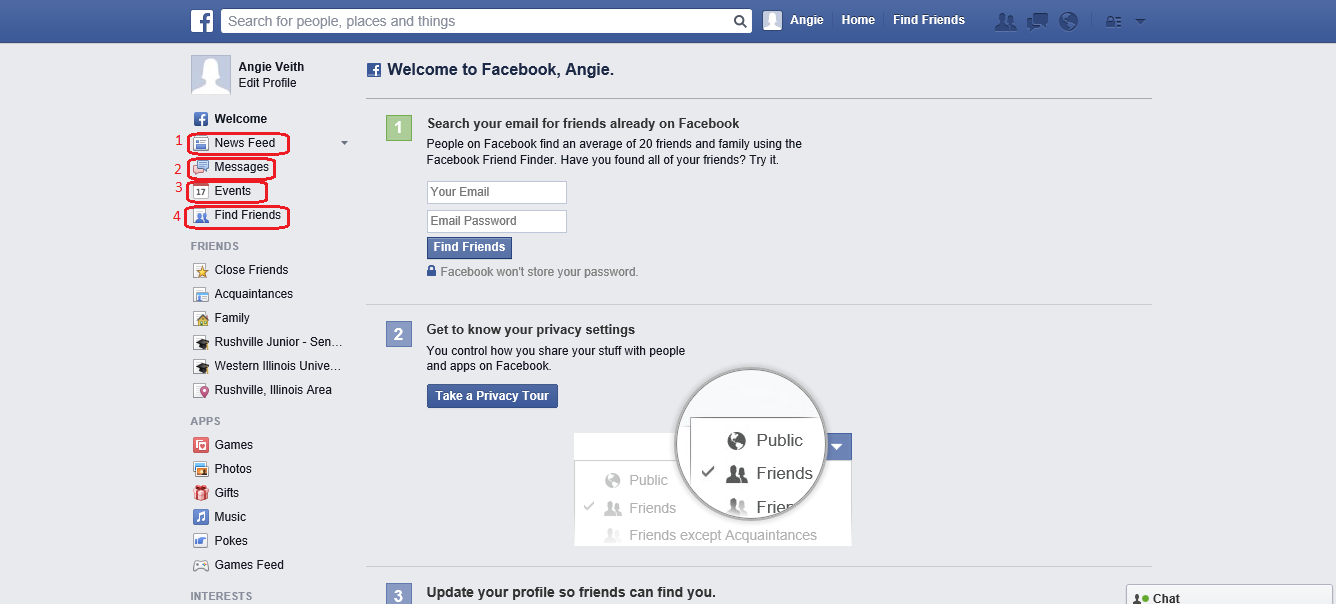1336x604 pixels.
Task: Click the Welcome sidebar icon
Action: click(x=201, y=119)
